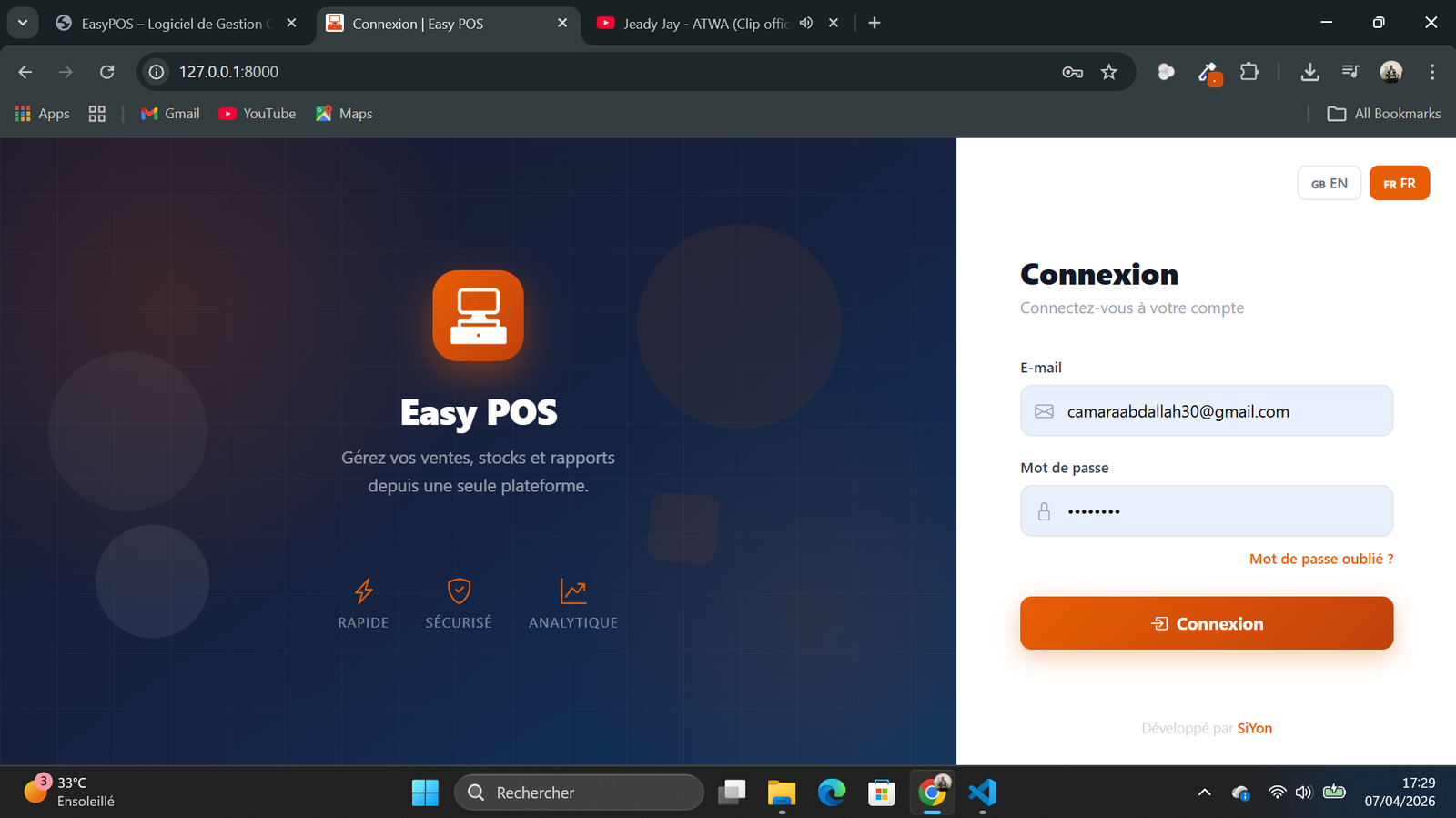Viewport: 1456px width, 818px height.
Task: Launch Microsoft Edge from the taskbar
Action: pos(832,793)
